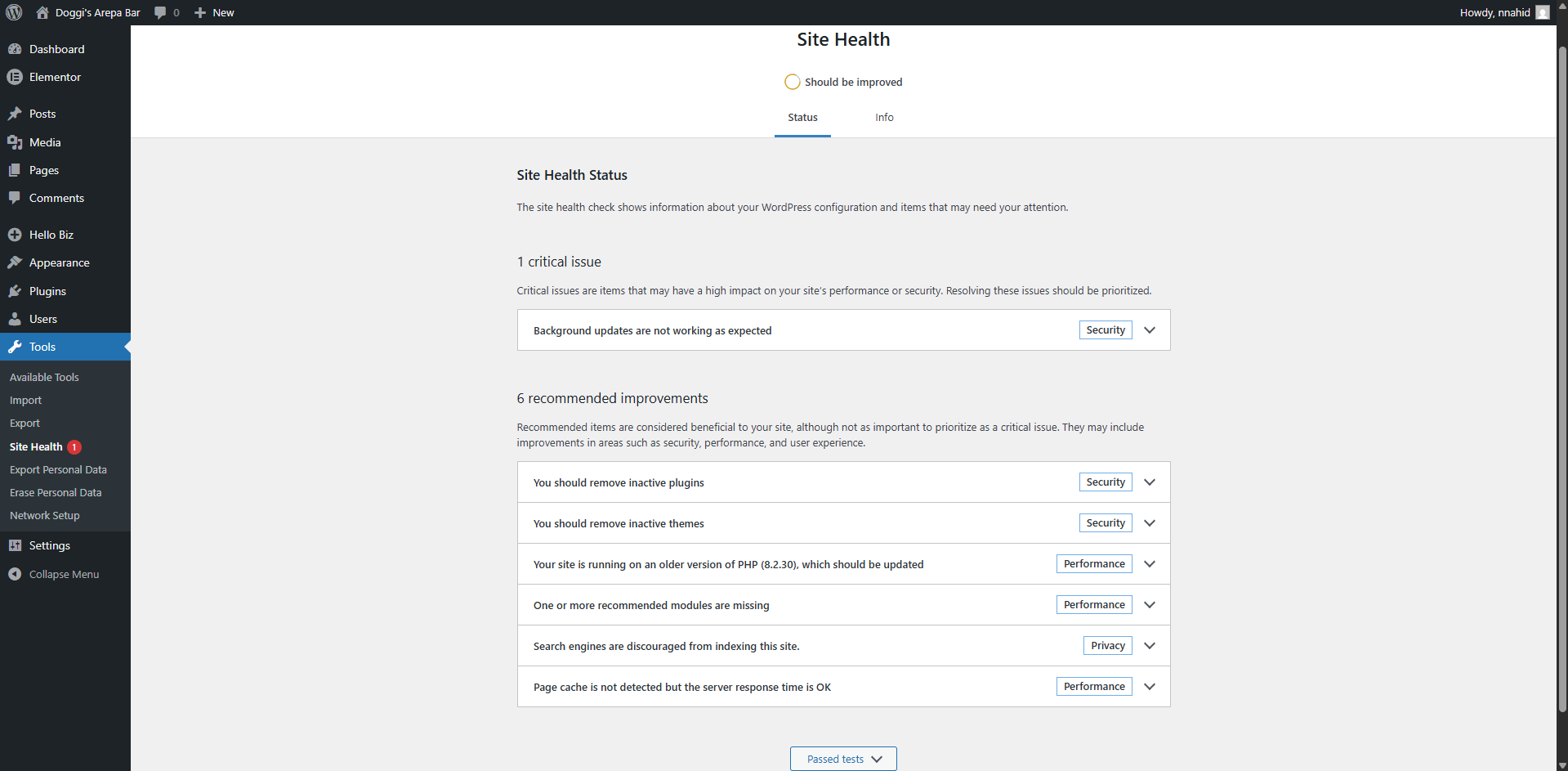Open Elementor from the sidebar icon

click(16, 77)
